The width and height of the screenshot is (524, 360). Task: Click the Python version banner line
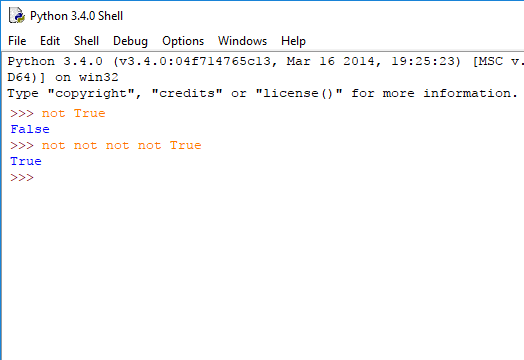click(x=265, y=62)
